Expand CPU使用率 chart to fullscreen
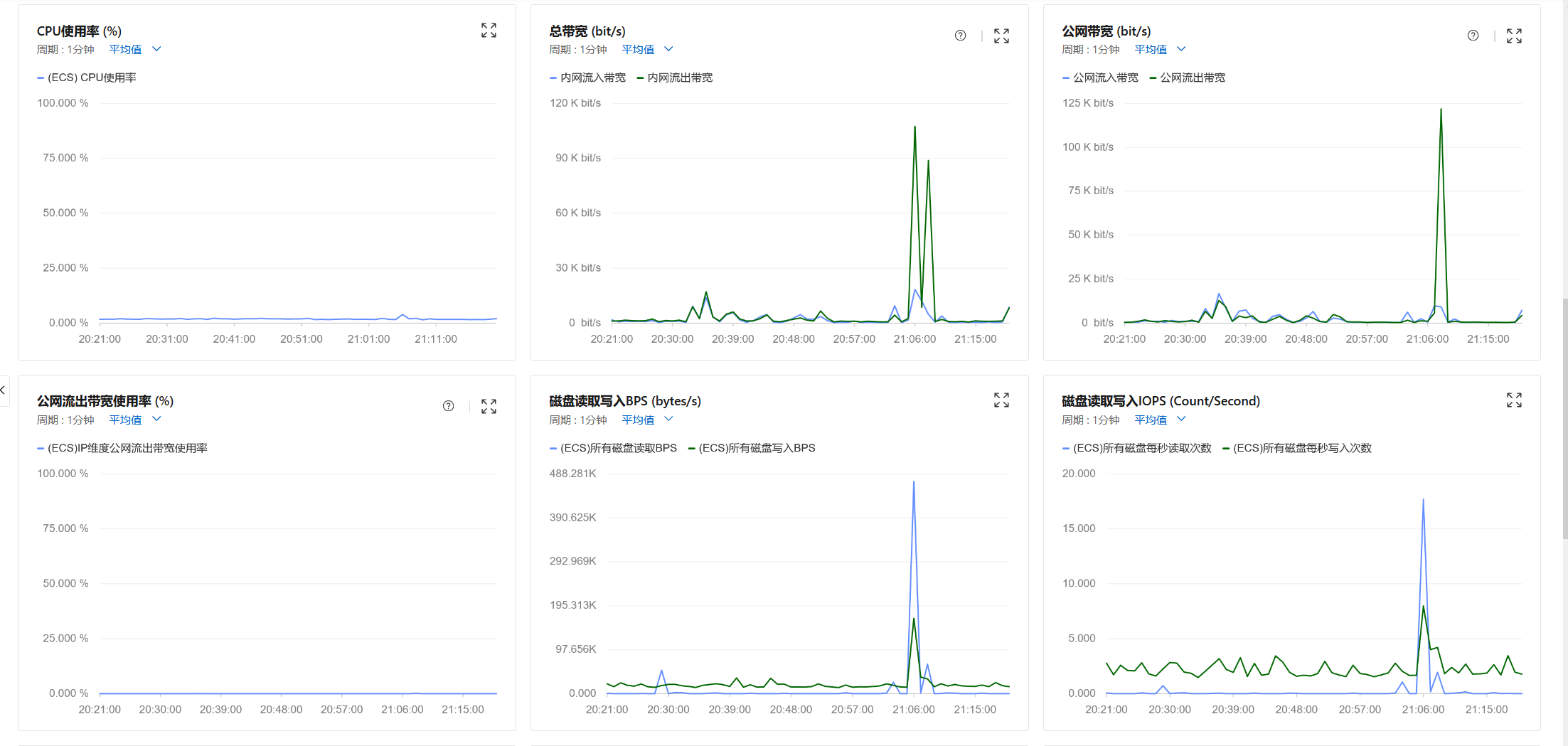This screenshot has height=746, width=1568. point(489,31)
